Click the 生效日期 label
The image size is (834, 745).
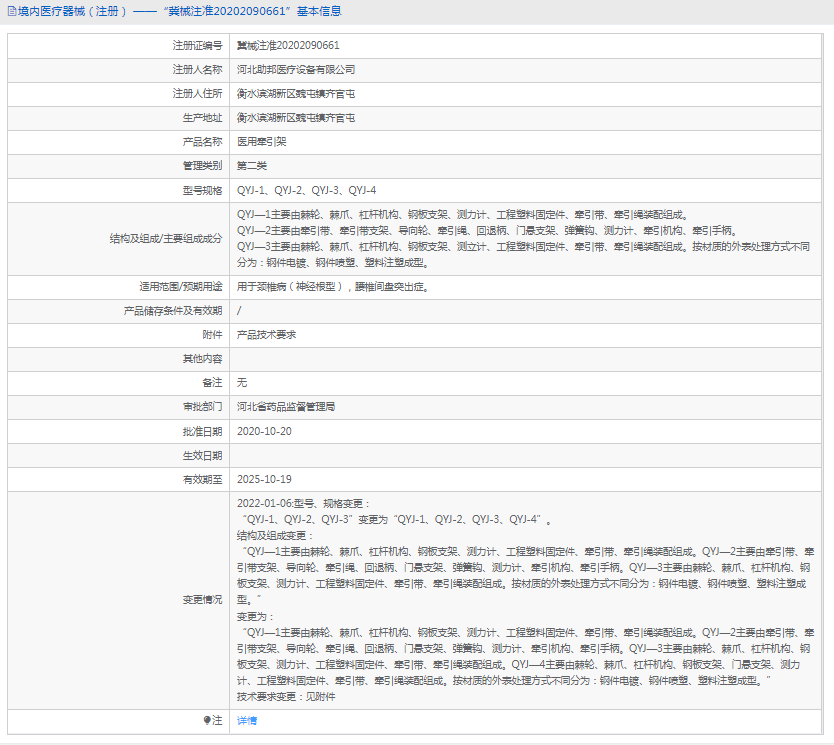pyautogui.click(x=202, y=456)
